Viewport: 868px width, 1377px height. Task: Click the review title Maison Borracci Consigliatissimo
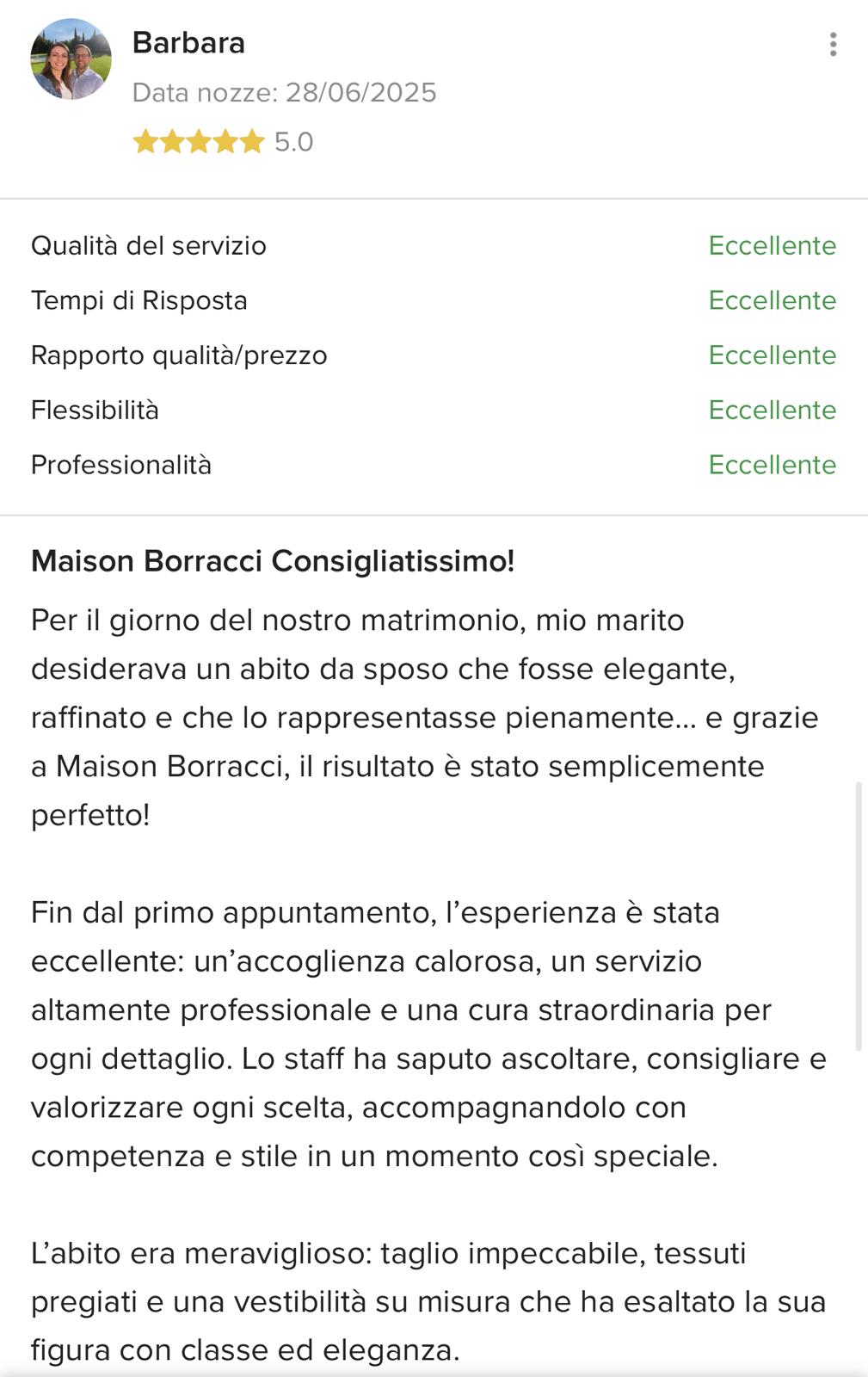(273, 561)
